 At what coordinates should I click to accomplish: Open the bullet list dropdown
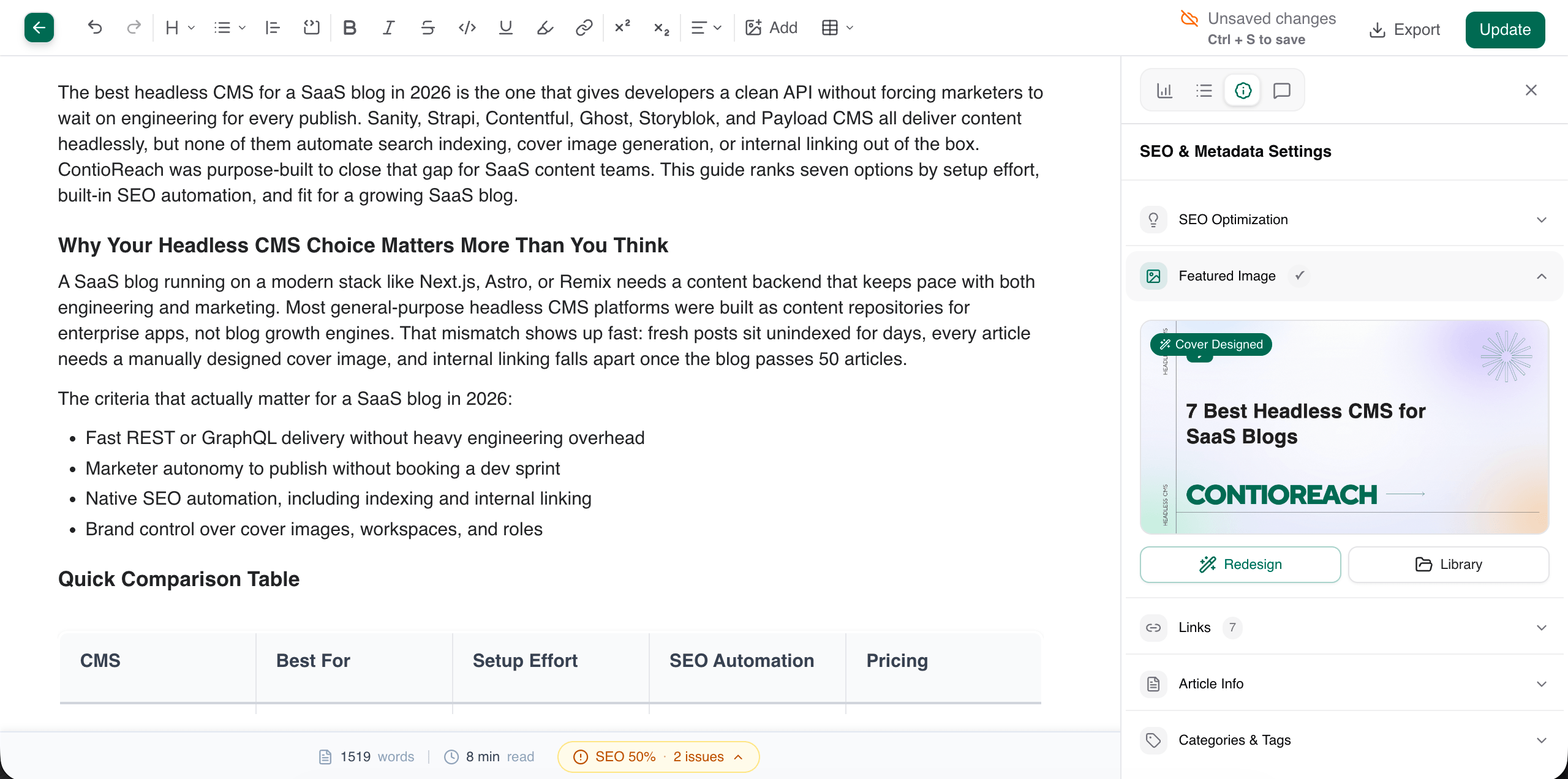[x=230, y=28]
